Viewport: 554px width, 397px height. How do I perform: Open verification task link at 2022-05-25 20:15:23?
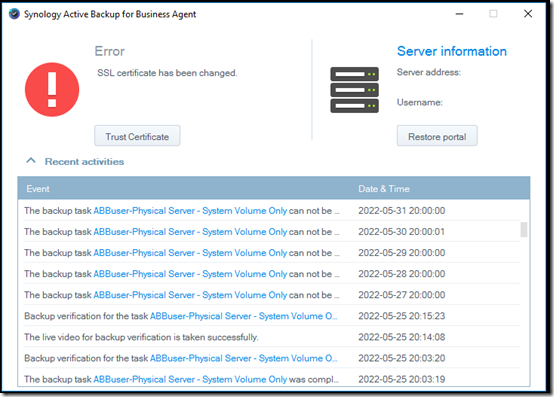click(x=244, y=316)
